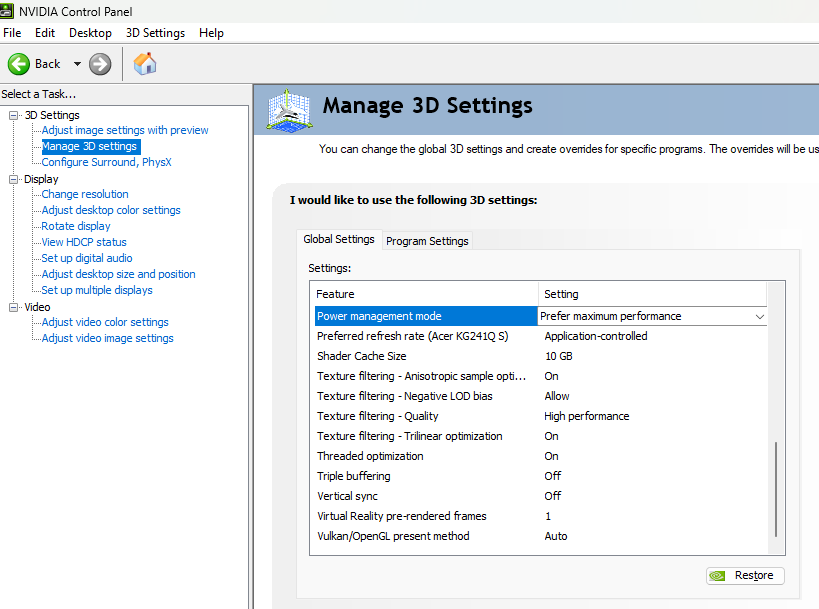Click the 10 GB shader cache value
The height and width of the screenshot is (609, 819).
coord(559,356)
